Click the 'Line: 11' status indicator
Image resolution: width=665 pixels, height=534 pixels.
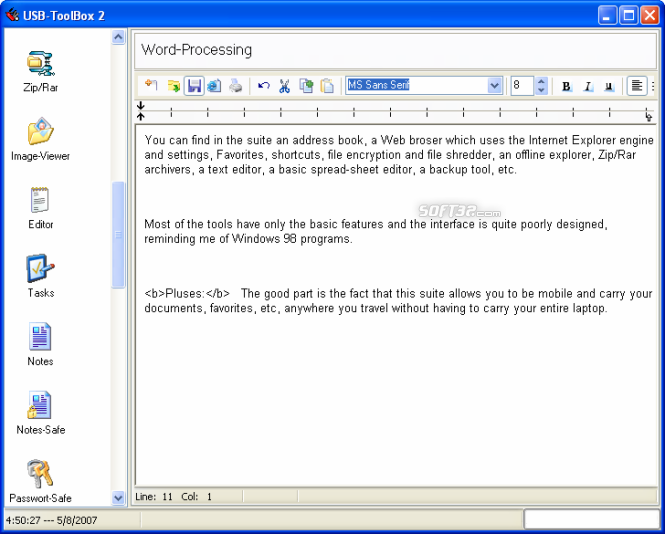(x=154, y=497)
